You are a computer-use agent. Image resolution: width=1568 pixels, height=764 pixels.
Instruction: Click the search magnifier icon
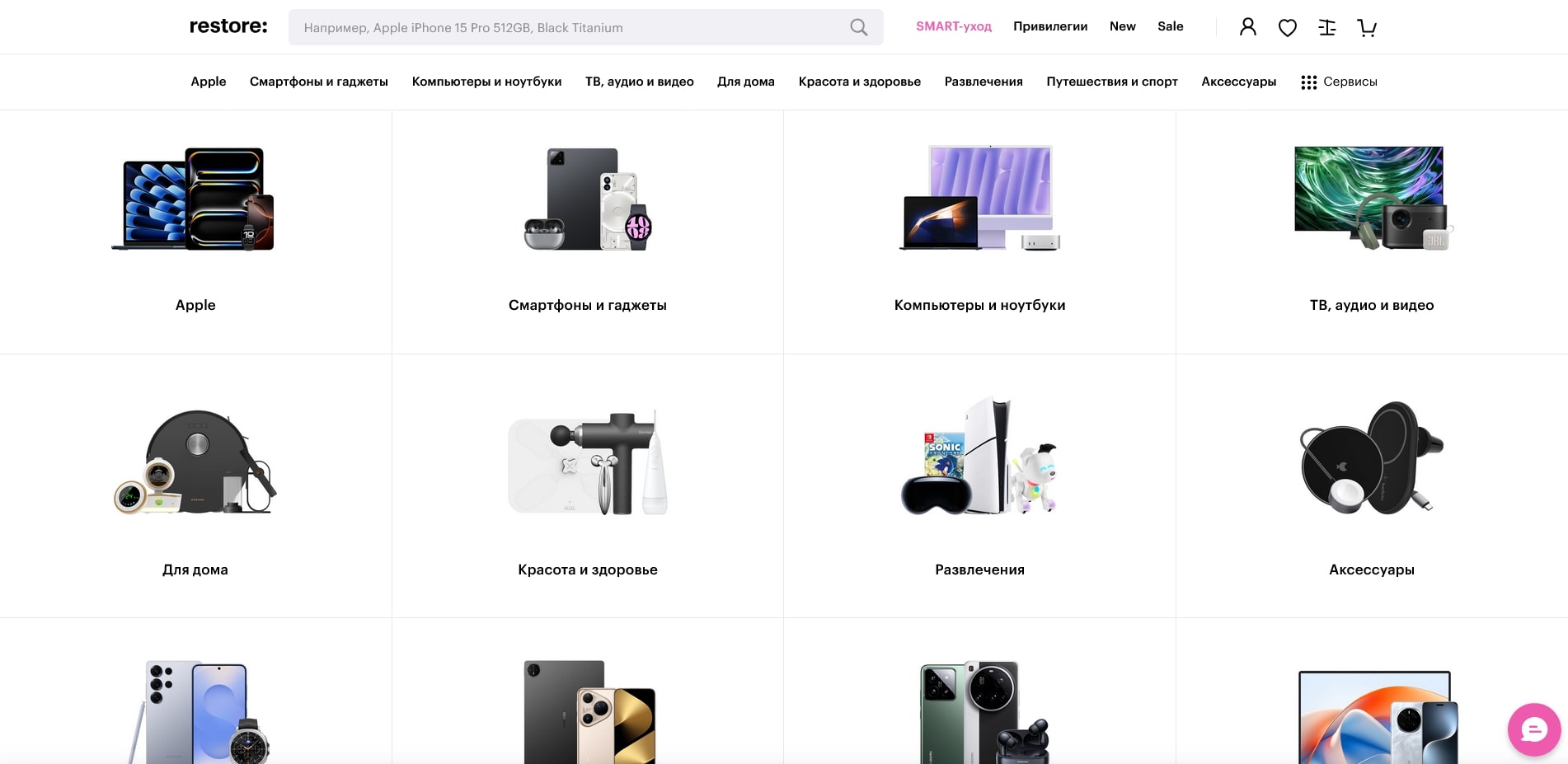[x=858, y=27]
